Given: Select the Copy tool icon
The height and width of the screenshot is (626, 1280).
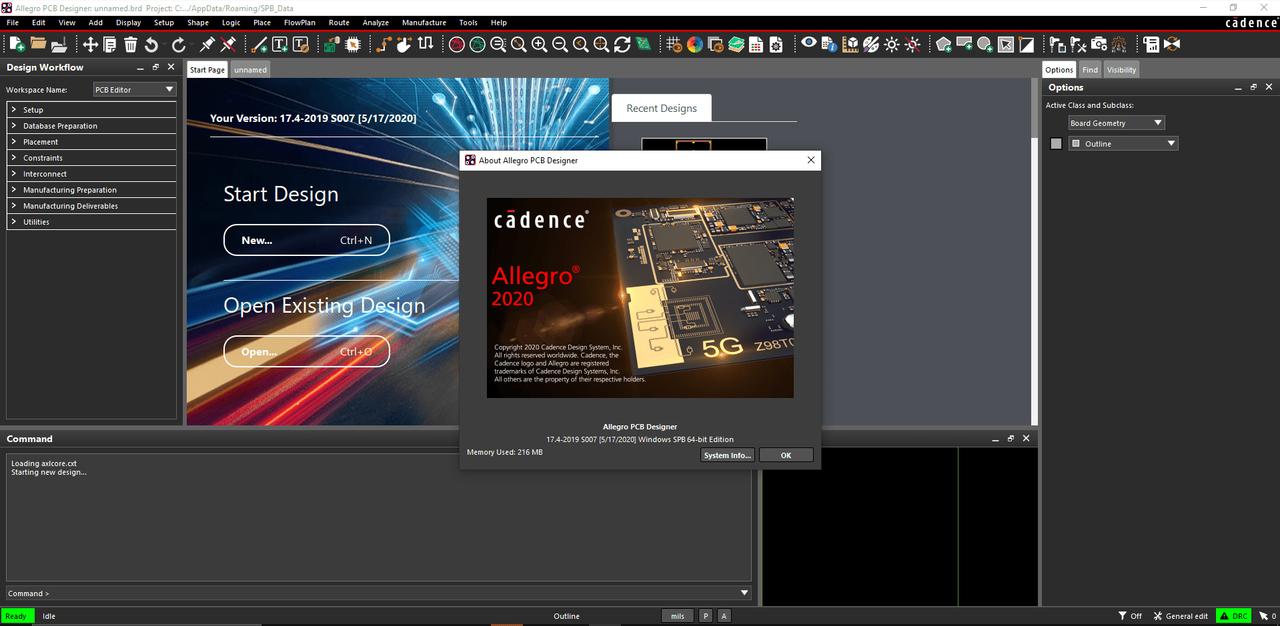Looking at the screenshot, I should click(110, 44).
